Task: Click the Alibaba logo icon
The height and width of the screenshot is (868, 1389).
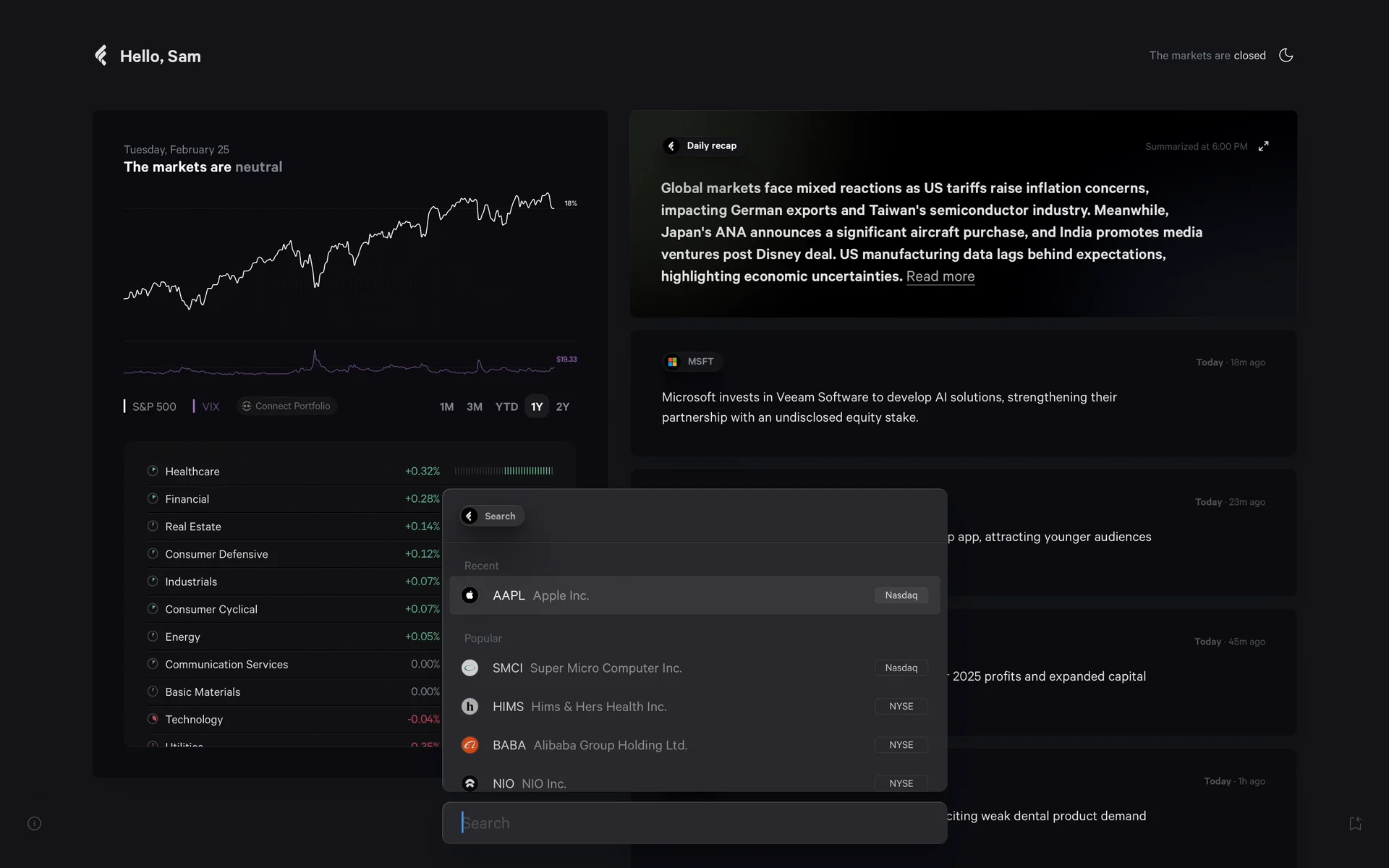Action: click(x=470, y=745)
